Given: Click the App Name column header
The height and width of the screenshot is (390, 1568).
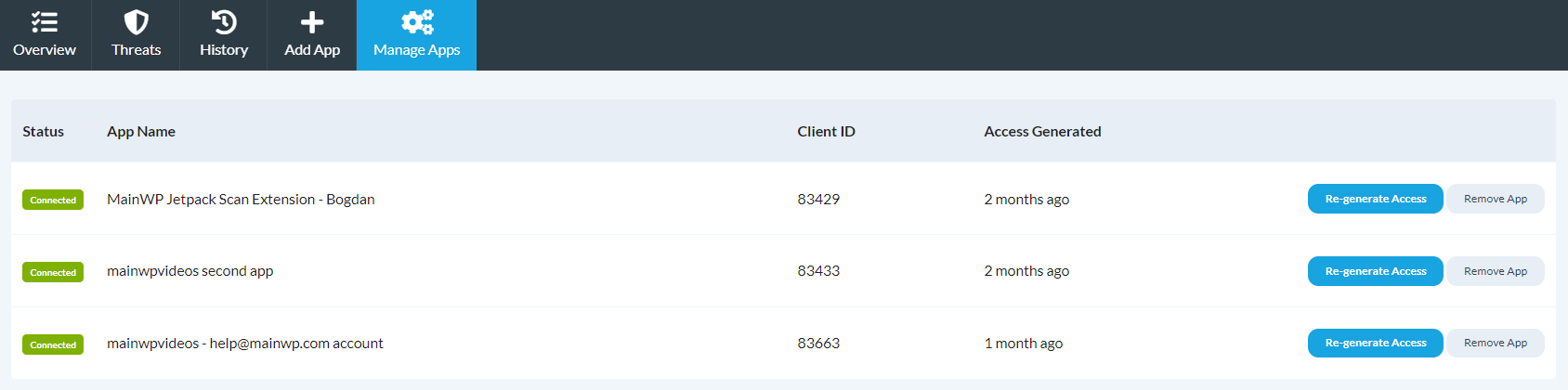Looking at the screenshot, I should [141, 132].
